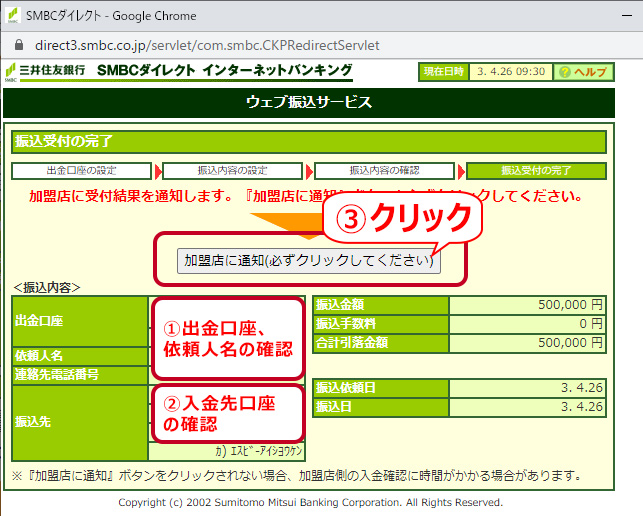Click the Copyright Sumitomo Mitsui Banking footer
643x516 pixels.
click(310, 502)
